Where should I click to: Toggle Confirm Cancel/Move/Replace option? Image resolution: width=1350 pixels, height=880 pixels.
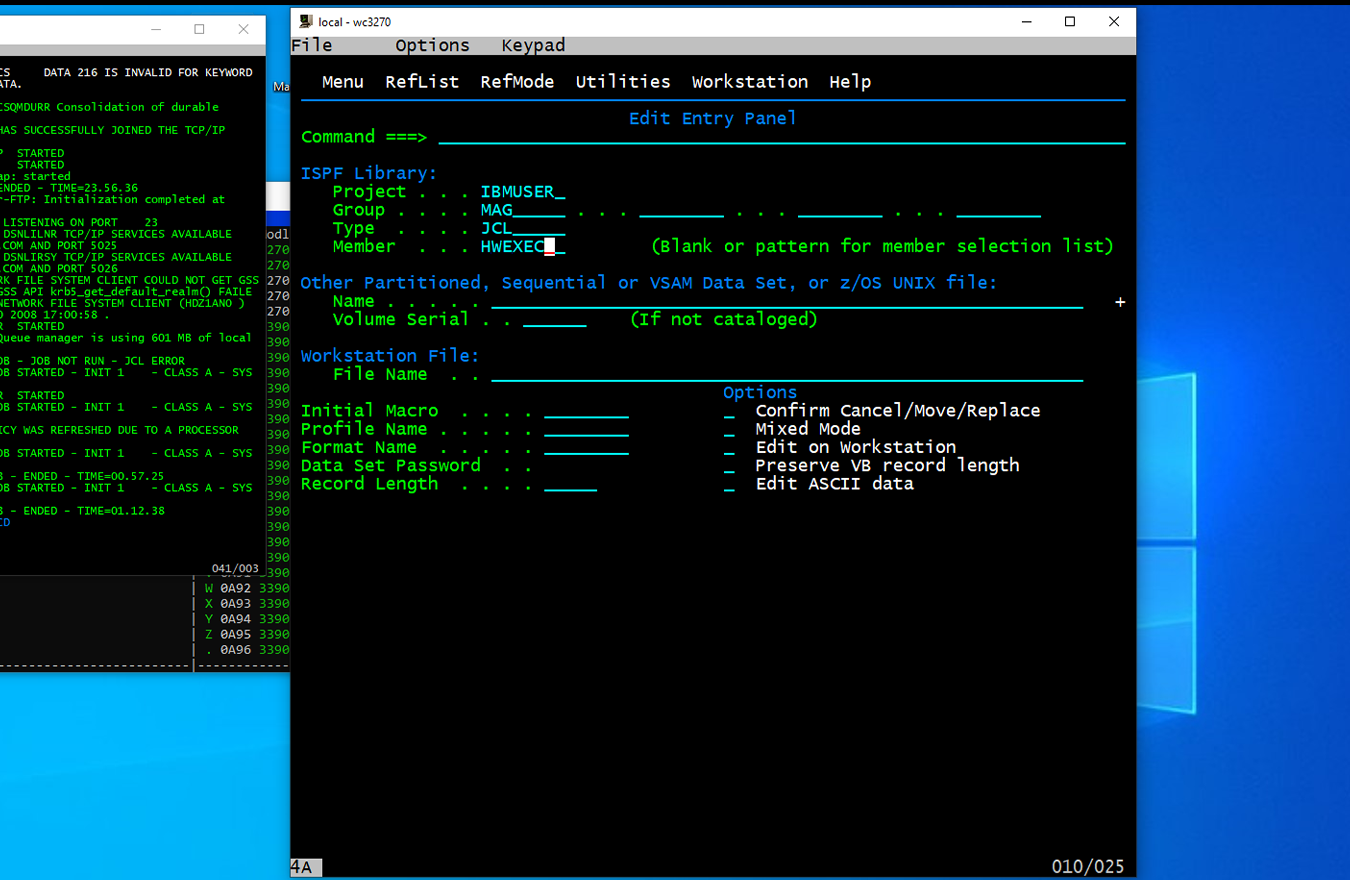(x=730, y=411)
